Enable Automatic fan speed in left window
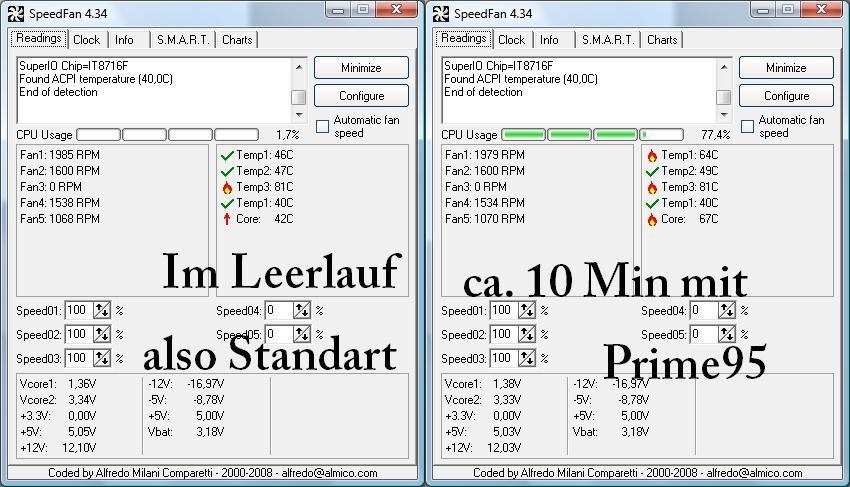 coord(323,126)
